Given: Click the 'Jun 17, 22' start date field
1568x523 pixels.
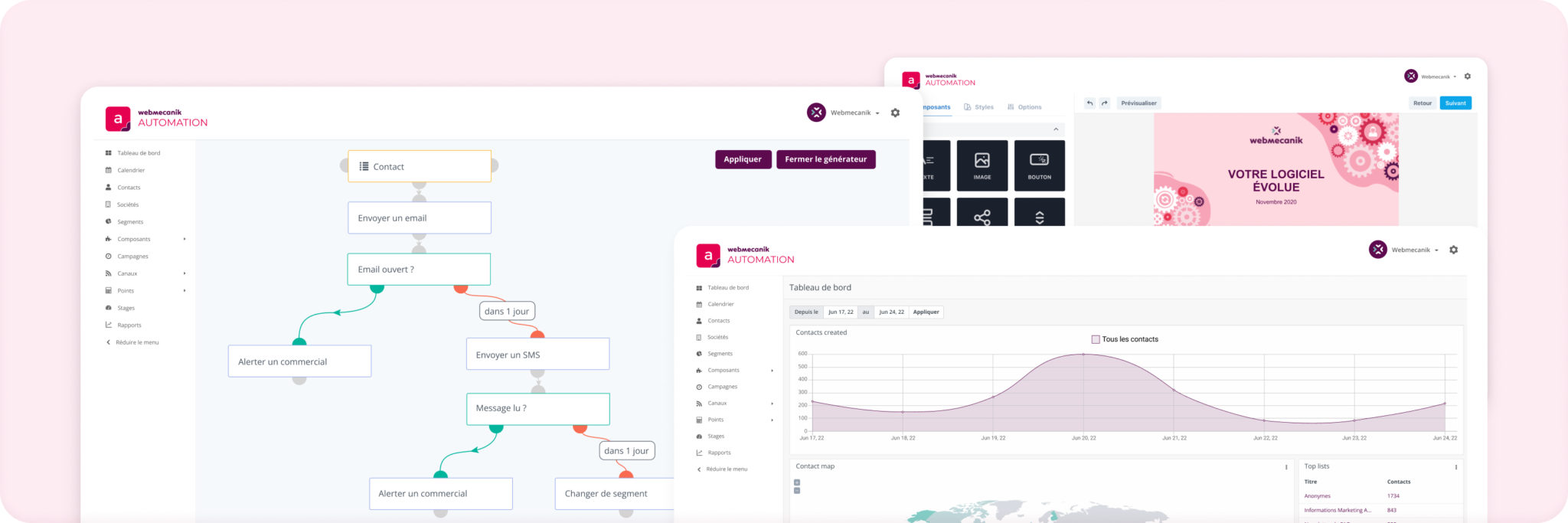Looking at the screenshot, I should click(x=840, y=312).
